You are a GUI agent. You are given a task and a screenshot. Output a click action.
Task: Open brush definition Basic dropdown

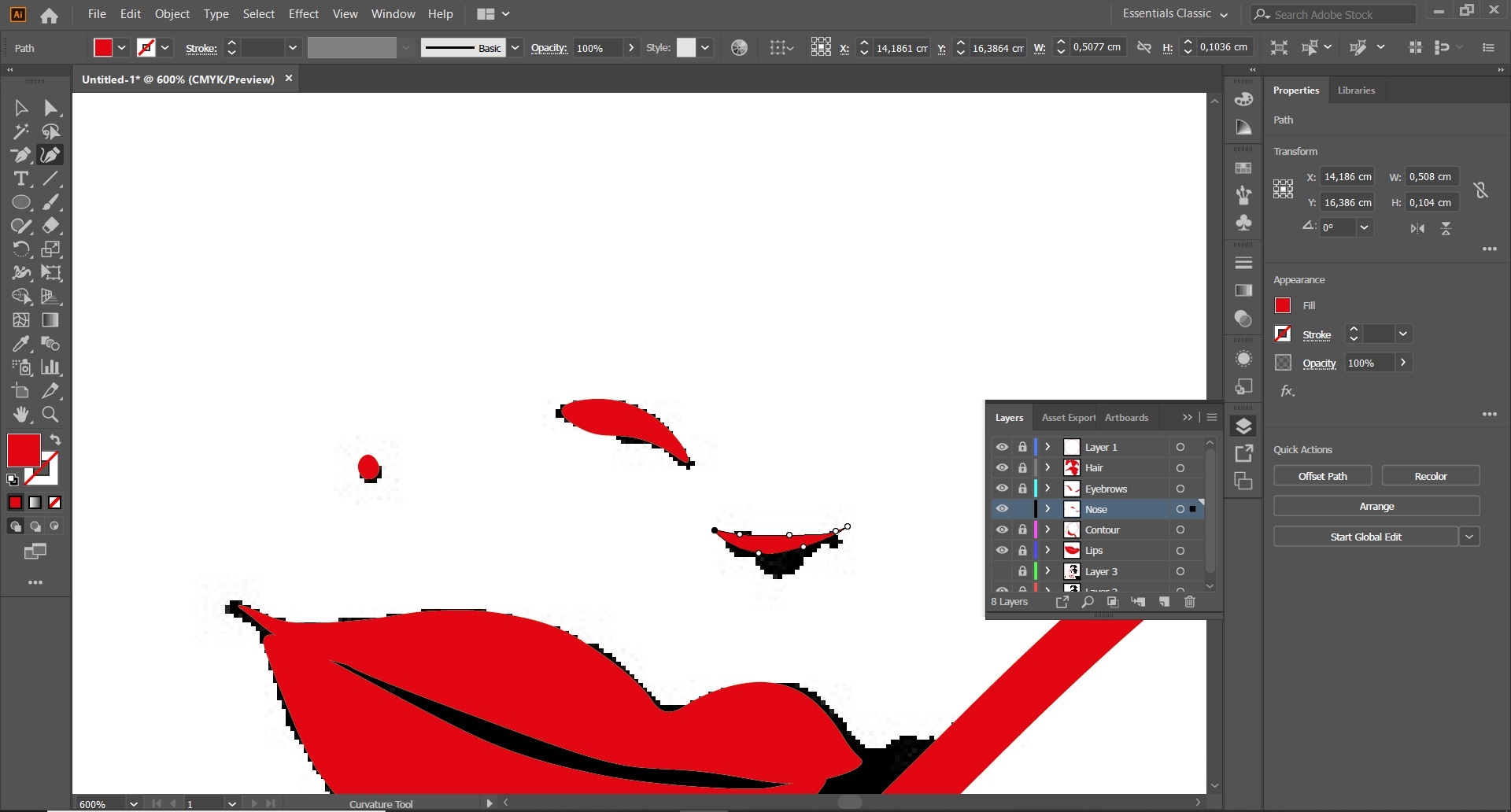tap(515, 48)
